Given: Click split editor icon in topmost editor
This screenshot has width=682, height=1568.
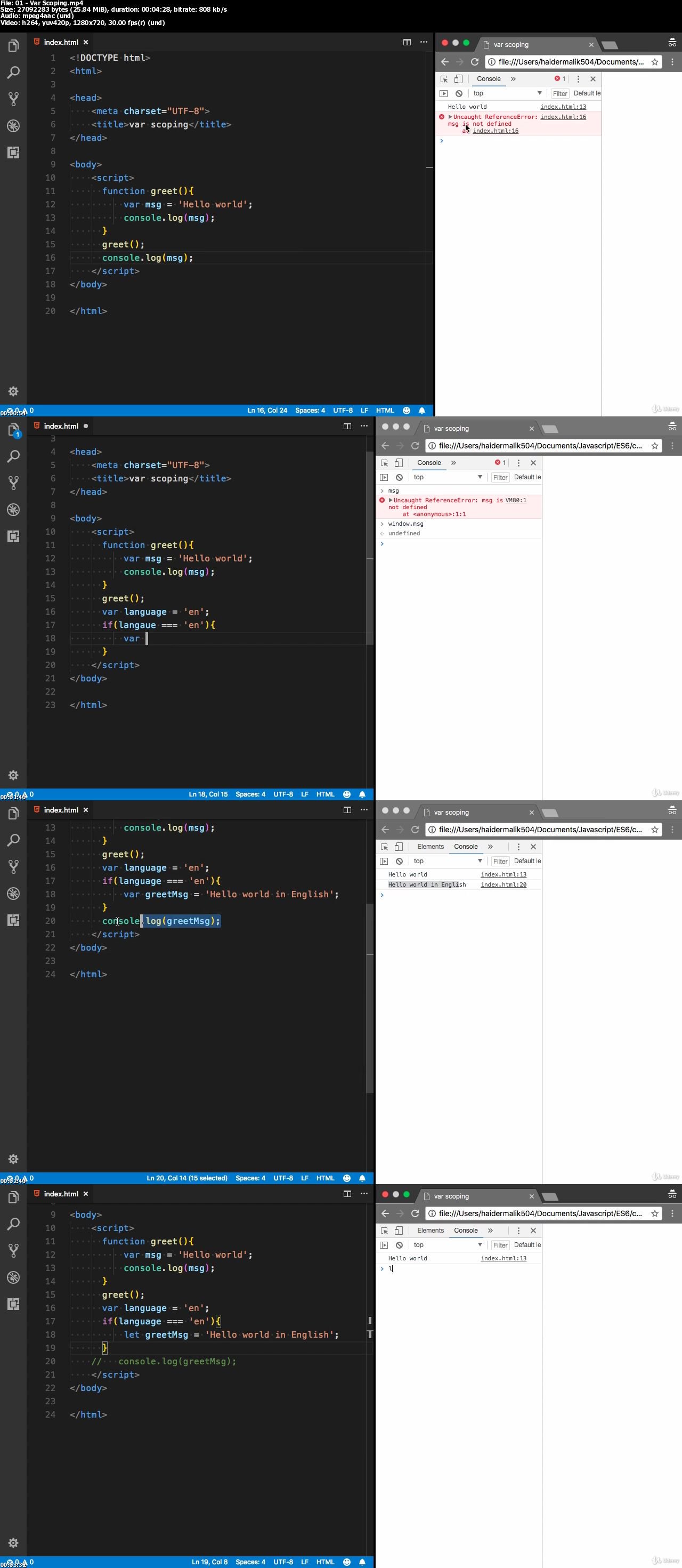Looking at the screenshot, I should [407, 42].
